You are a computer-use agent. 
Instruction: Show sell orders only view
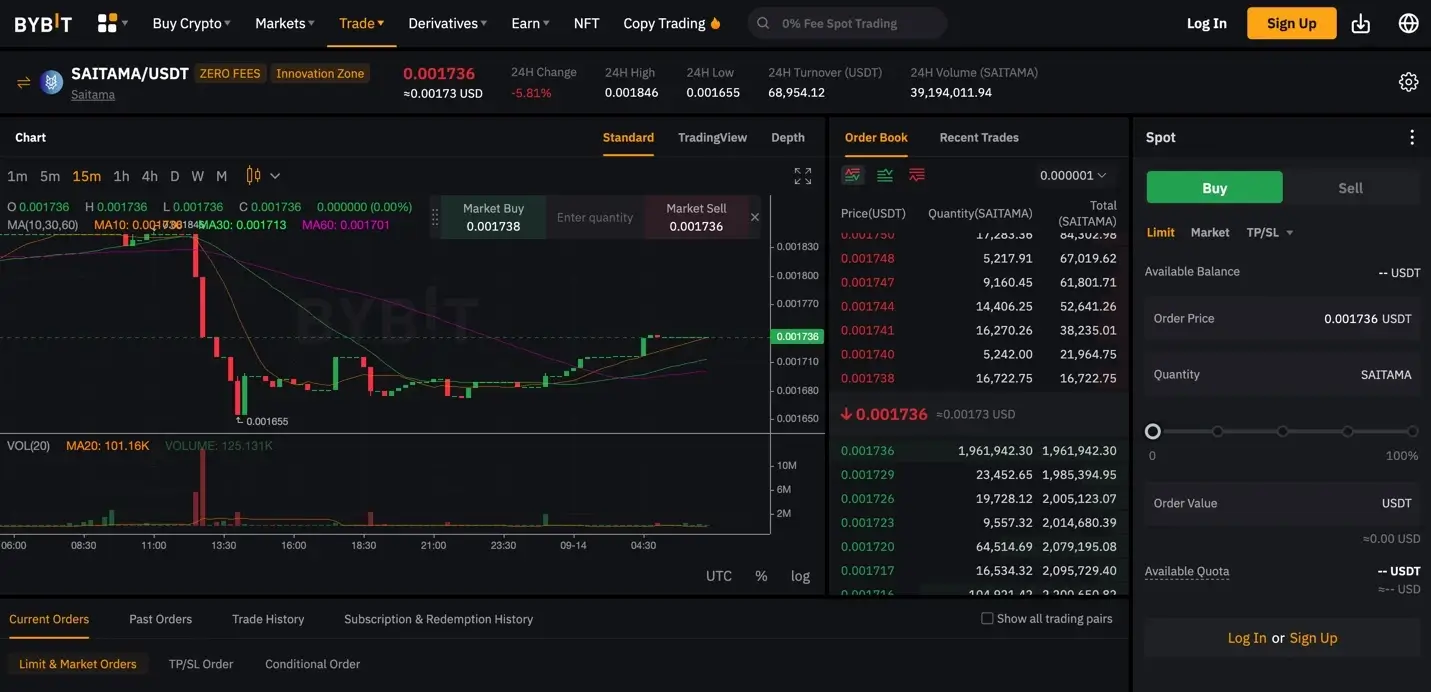(x=917, y=175)
